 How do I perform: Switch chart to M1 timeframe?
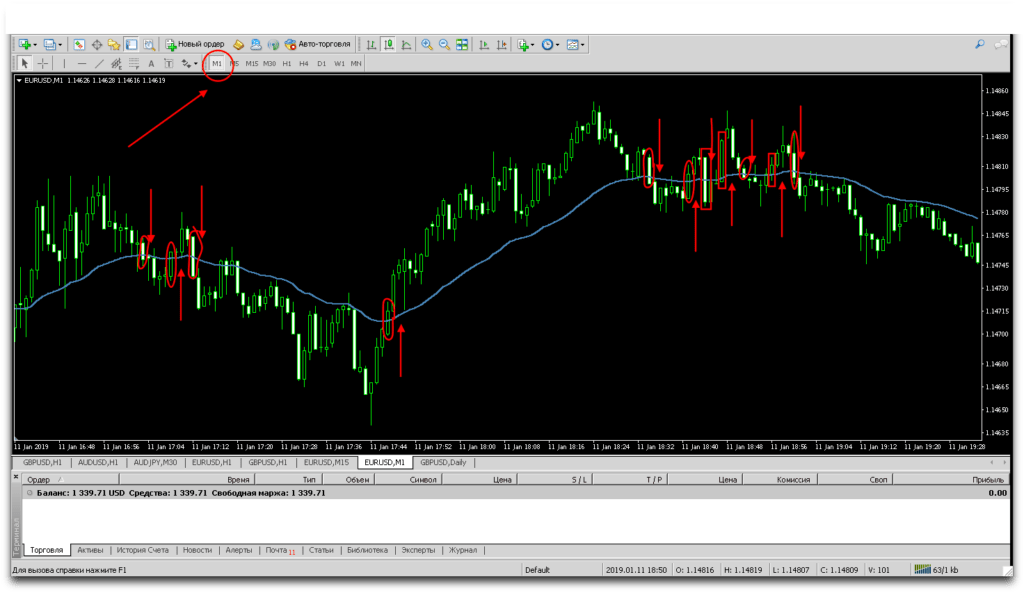217,63
